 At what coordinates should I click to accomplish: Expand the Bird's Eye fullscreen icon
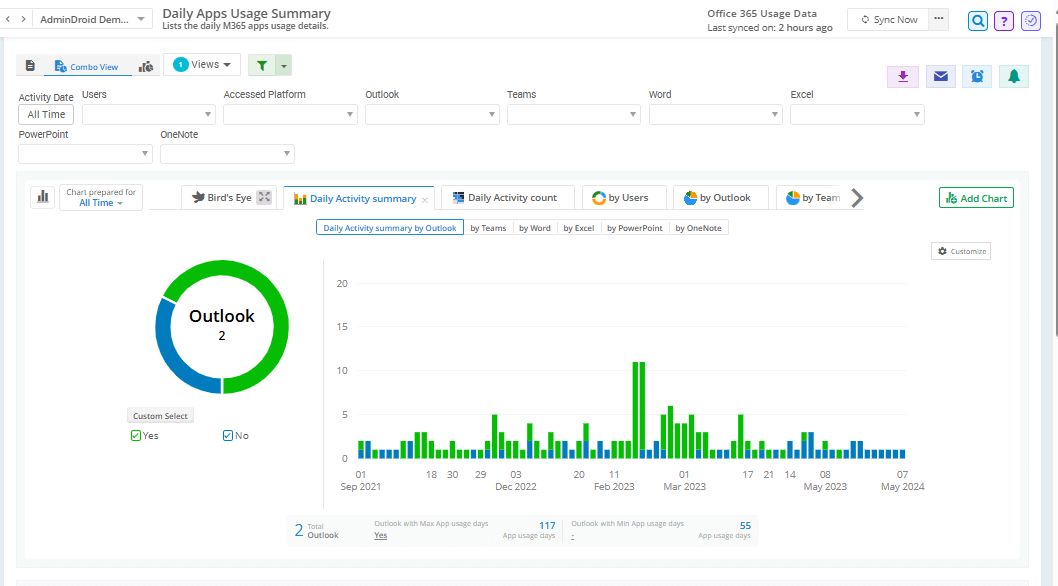[264, 198]
